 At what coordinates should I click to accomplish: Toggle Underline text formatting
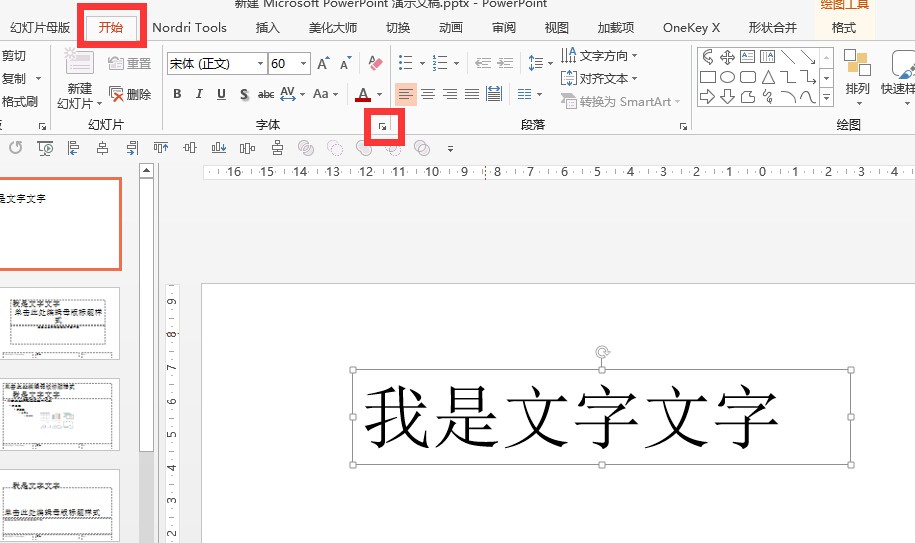tap(220, 94)
